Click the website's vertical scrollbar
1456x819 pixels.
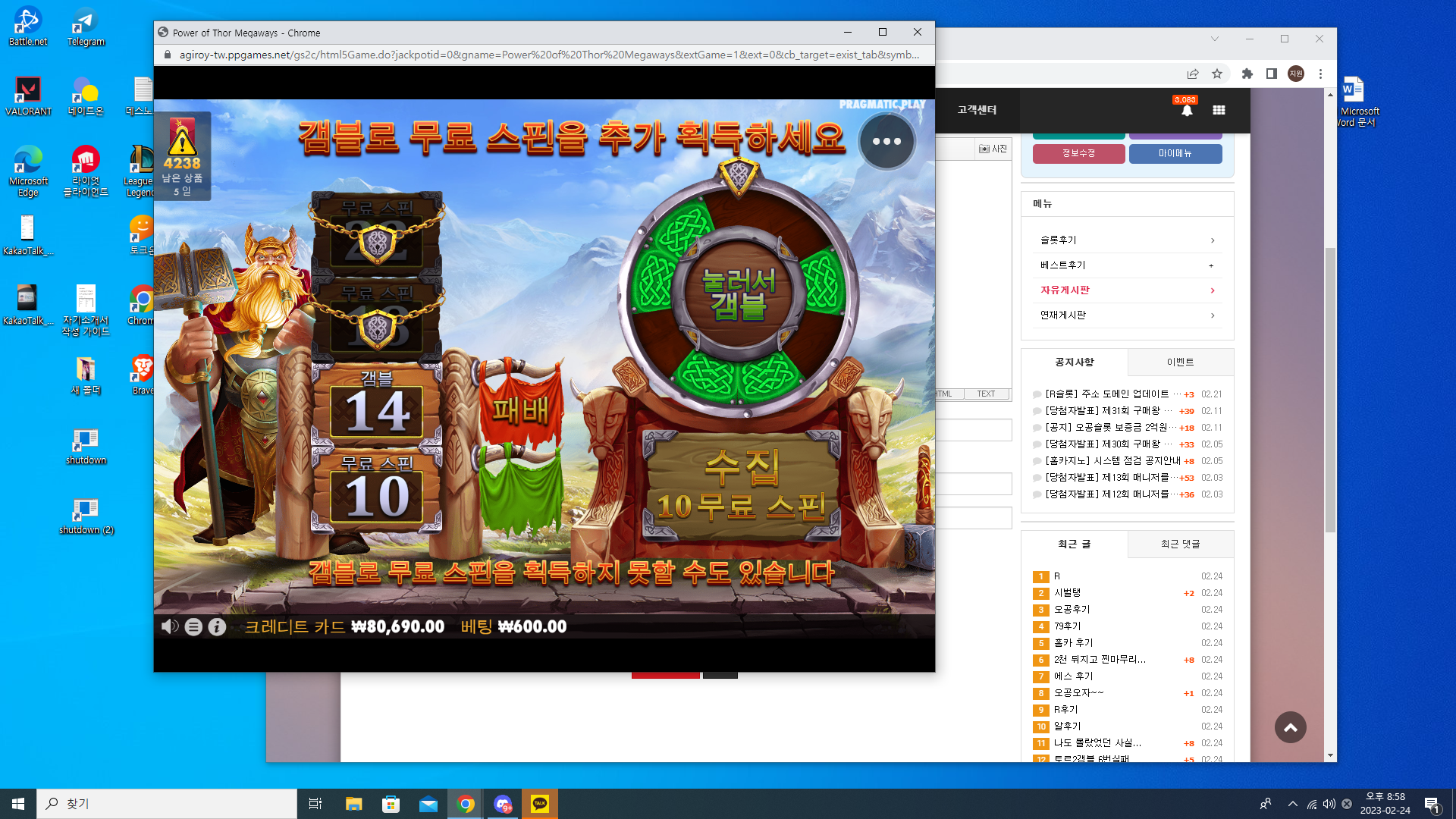[x=1330, y=390]
